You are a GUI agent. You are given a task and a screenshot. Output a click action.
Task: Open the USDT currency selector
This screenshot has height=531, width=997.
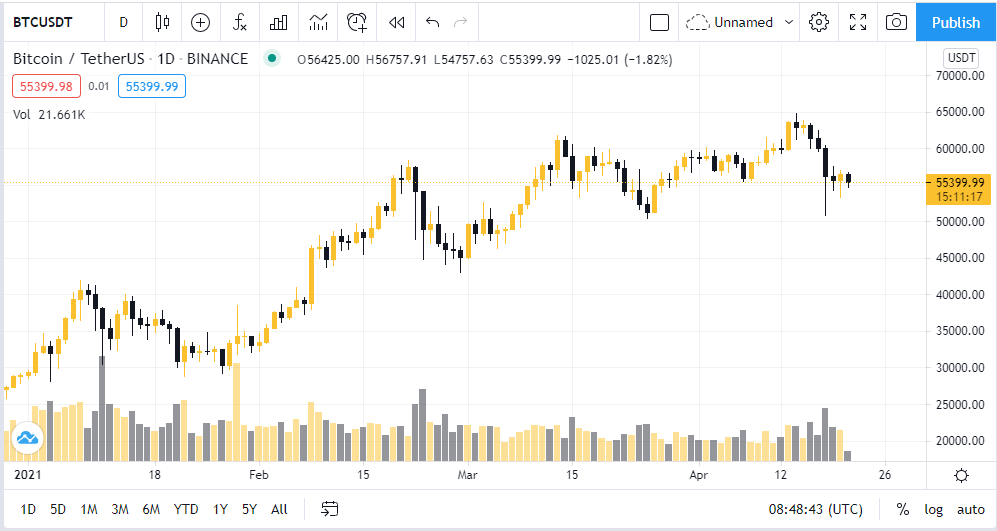click(x=961, y=58)
